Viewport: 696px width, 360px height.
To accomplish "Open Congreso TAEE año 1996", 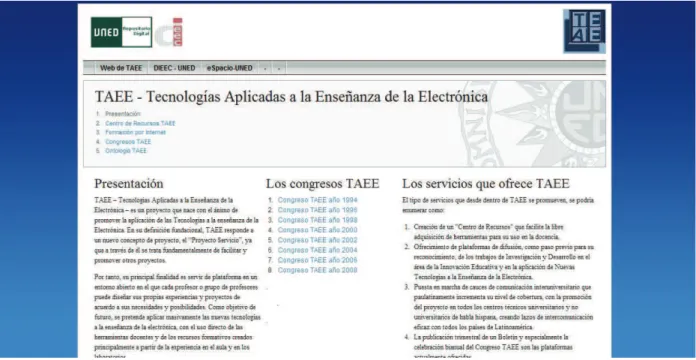I will point(317,210).
